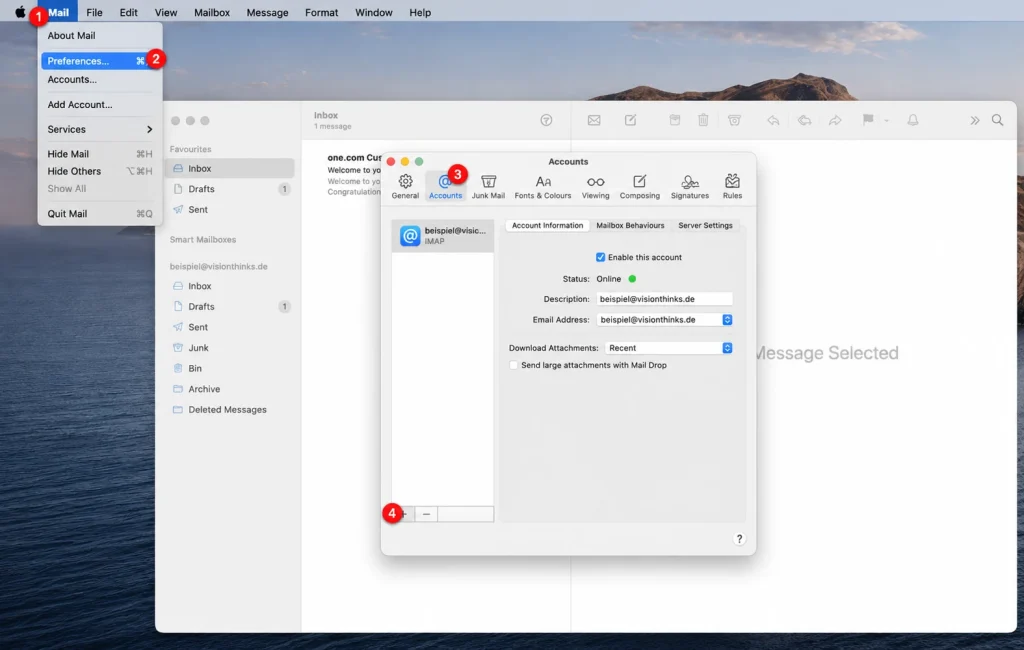Remove account with the minus button

click(426, 514)
